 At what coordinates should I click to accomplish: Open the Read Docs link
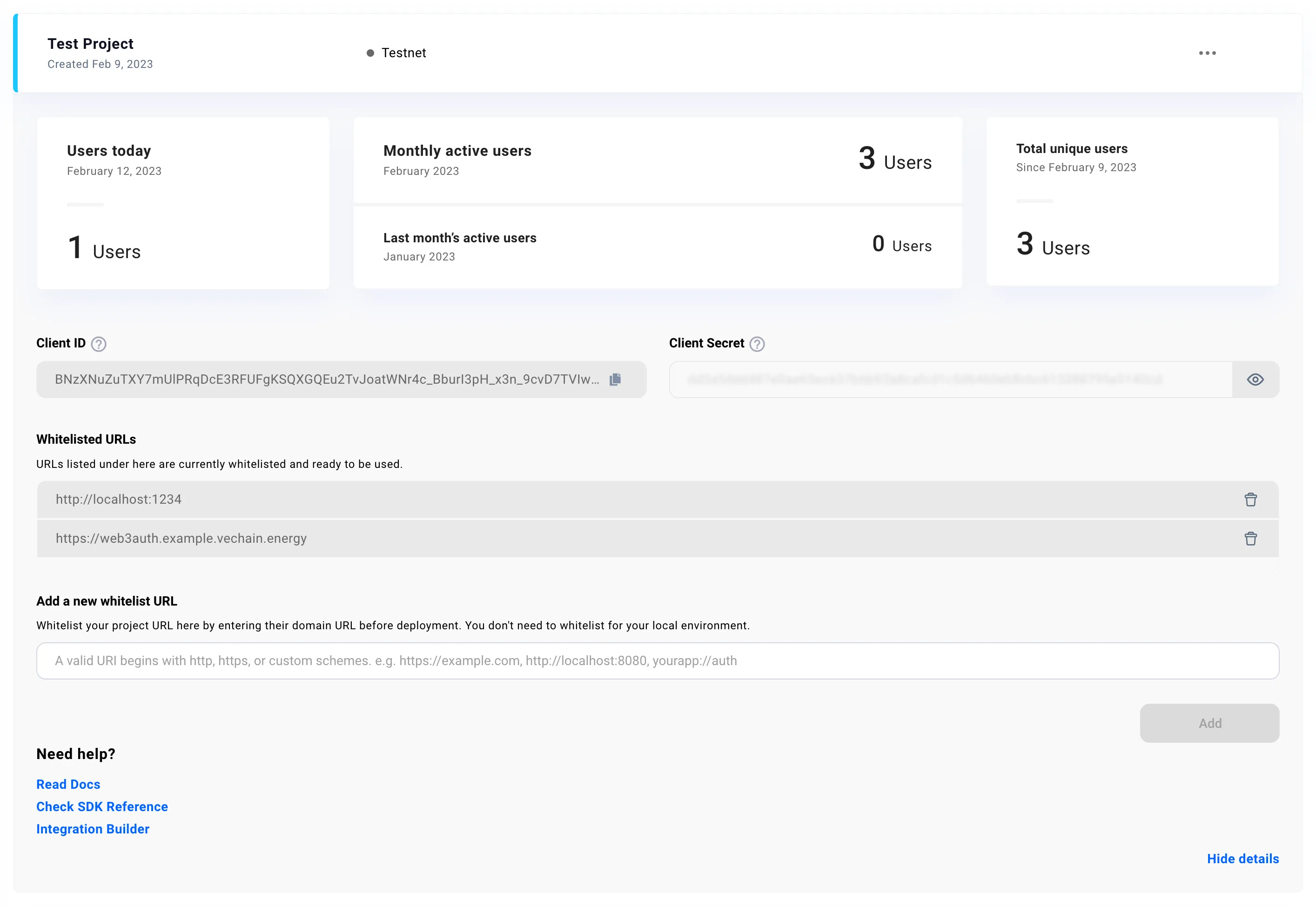68,785
